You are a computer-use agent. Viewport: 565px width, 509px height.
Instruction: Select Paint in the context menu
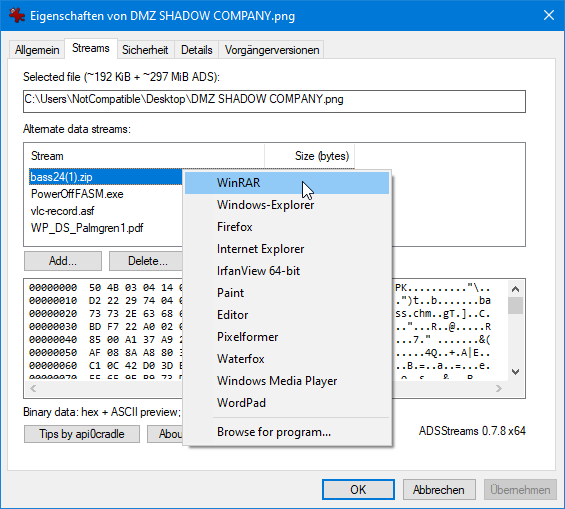pos(287,293)
